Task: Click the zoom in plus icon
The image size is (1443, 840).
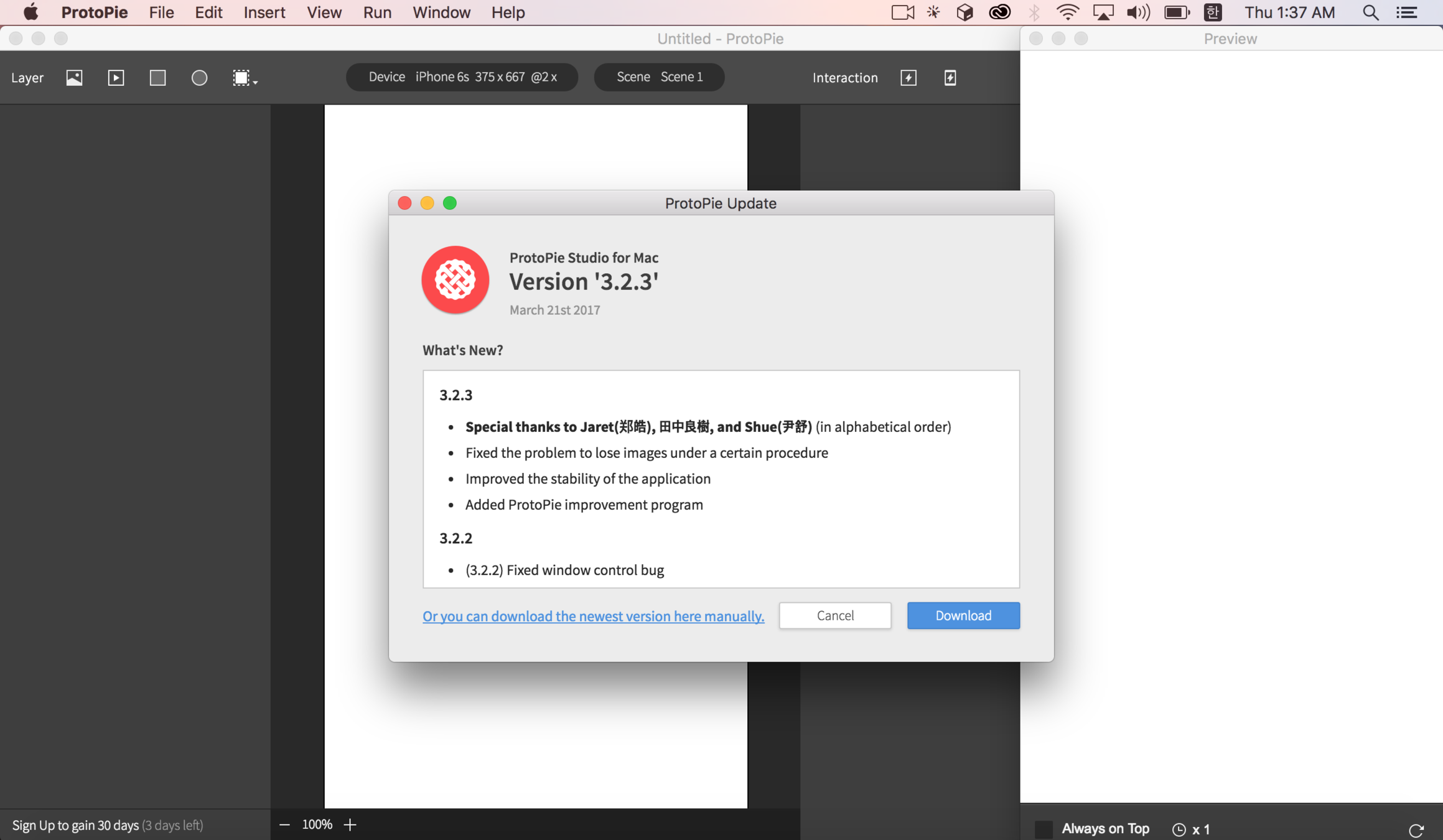Action: click(x=350, y=824)
